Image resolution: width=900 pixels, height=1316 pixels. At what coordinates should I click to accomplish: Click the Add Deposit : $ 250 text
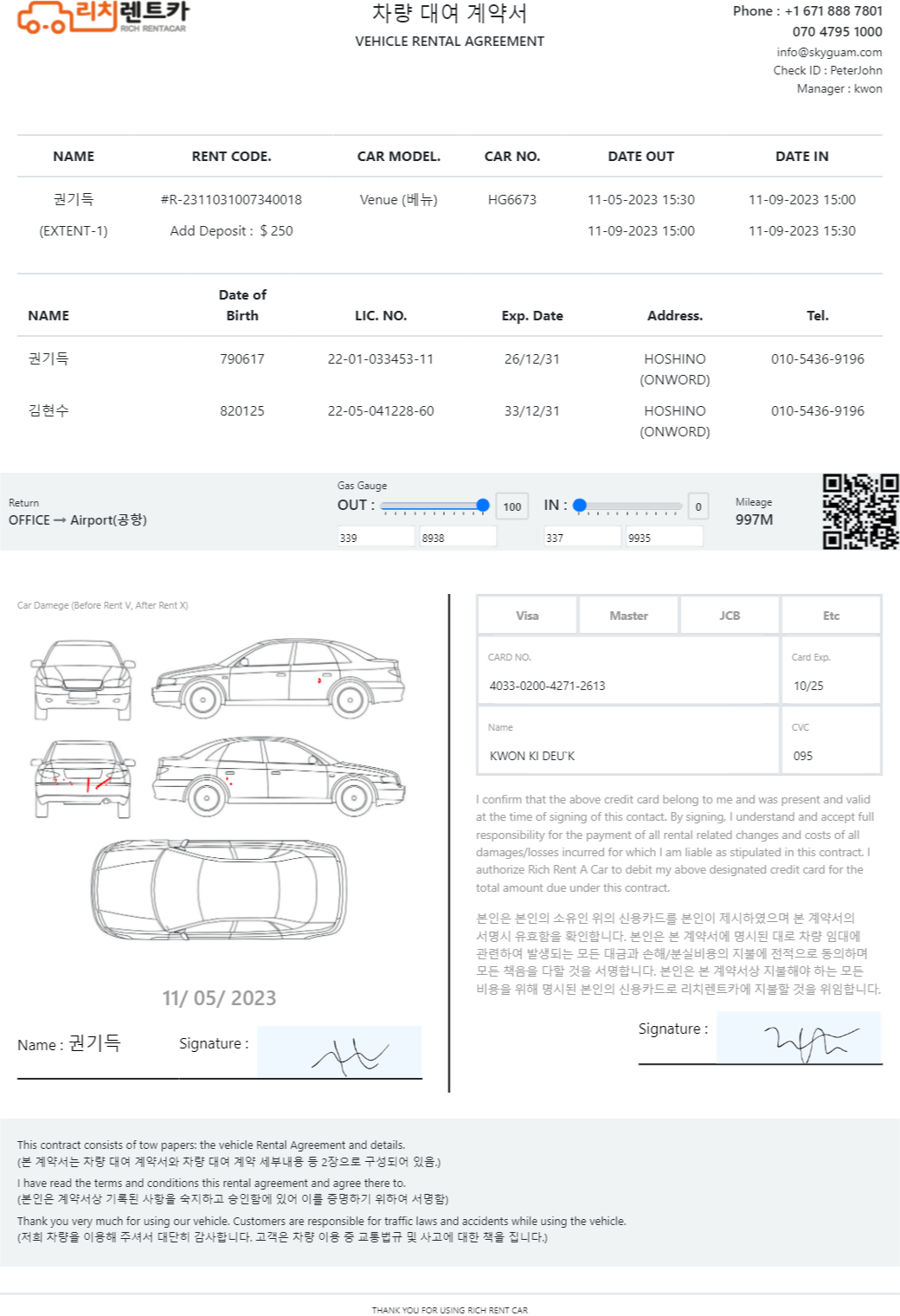click(x=231, y=231)
